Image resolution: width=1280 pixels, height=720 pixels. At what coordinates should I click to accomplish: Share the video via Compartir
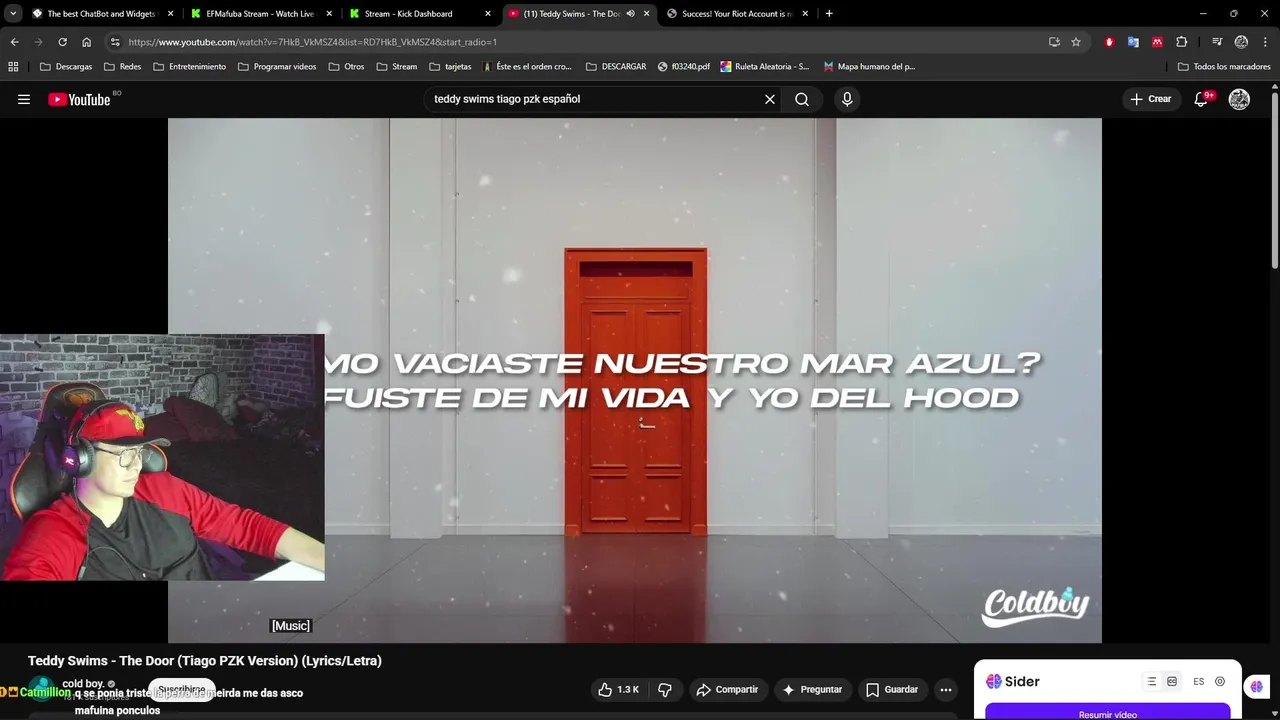(727, 690)
